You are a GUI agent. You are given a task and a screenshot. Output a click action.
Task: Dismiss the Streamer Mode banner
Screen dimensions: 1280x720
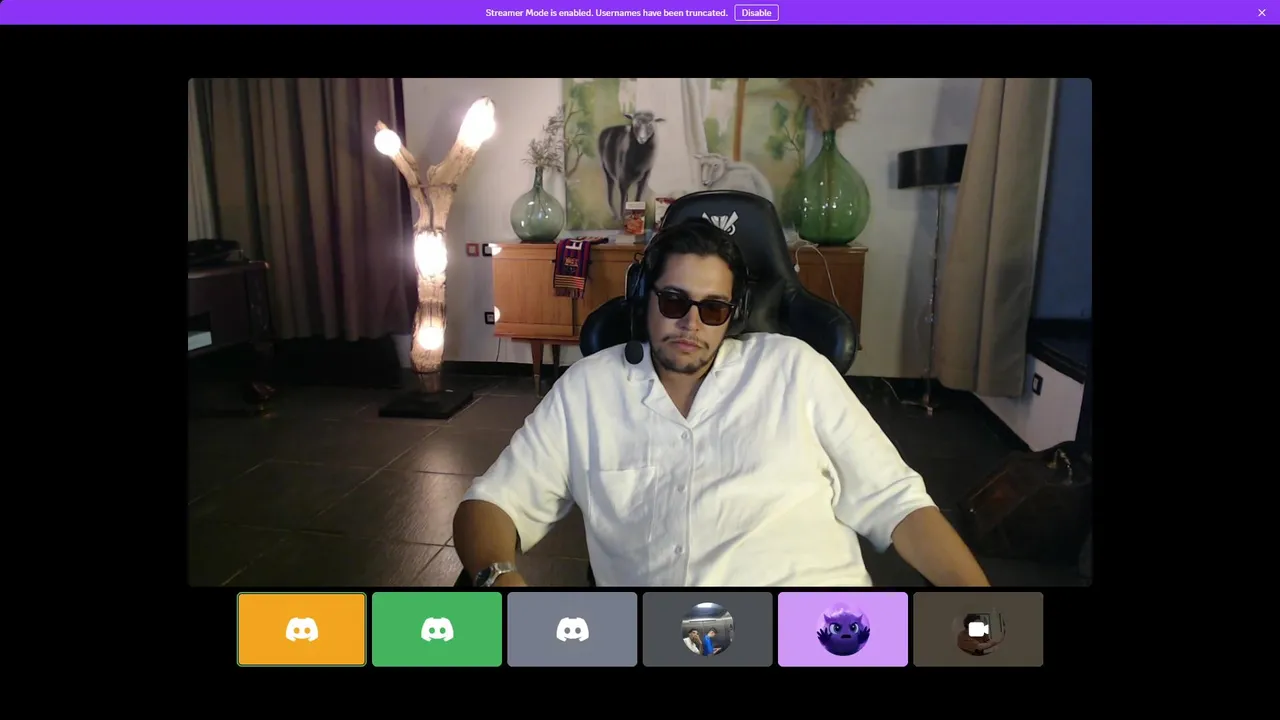pos(1262,13)
